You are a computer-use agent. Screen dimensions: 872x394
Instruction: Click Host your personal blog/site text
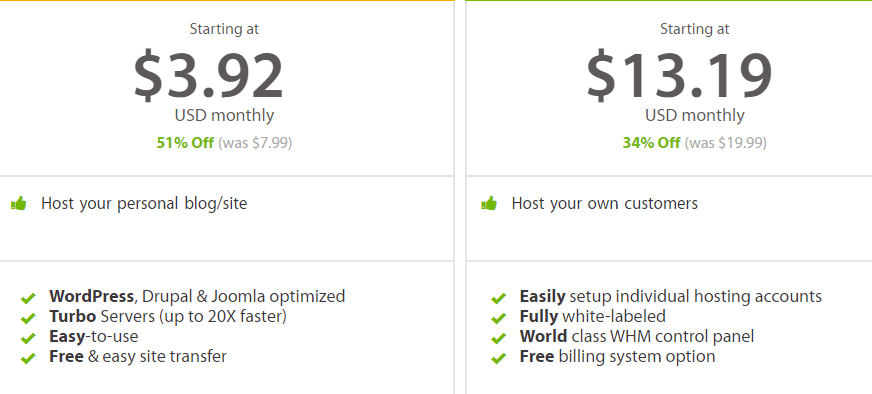(144, 204)
